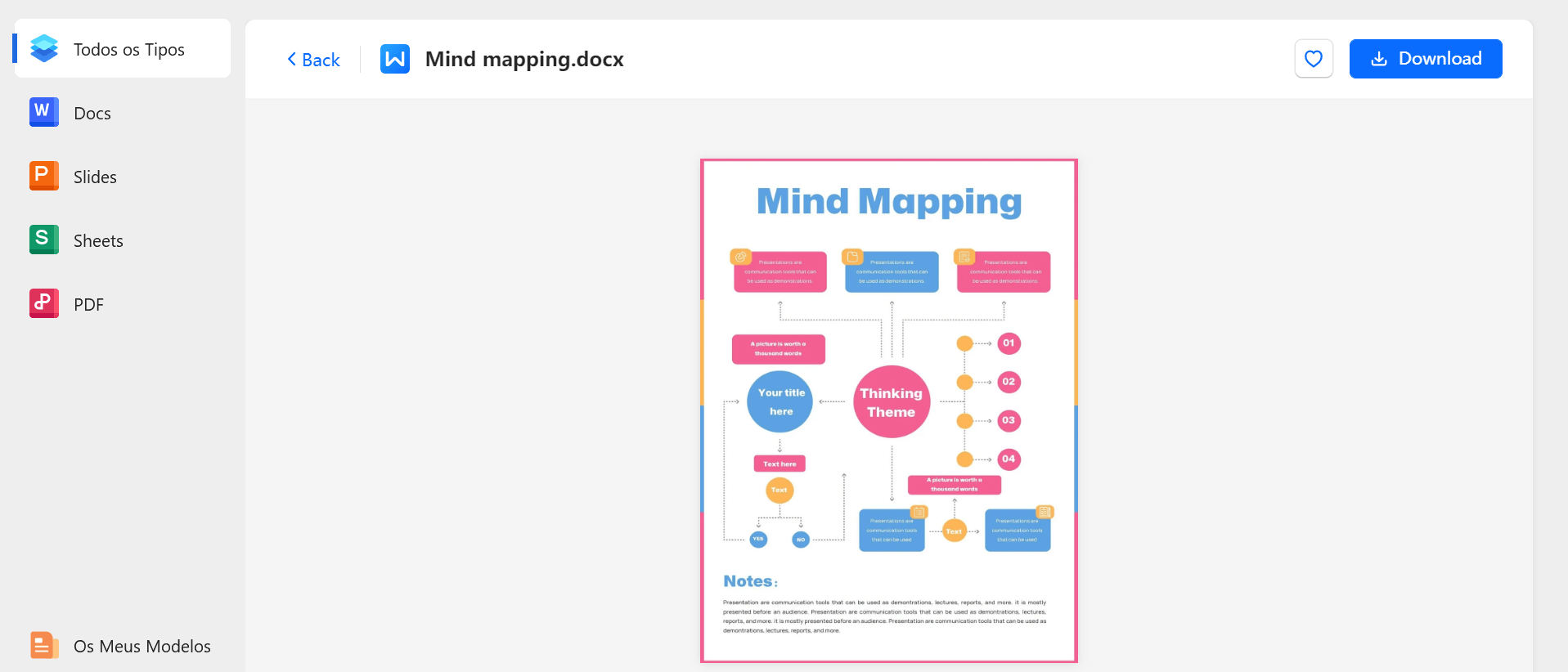Click the PDF icon in sidebar

pyautogui.click(x=44, y=303)
